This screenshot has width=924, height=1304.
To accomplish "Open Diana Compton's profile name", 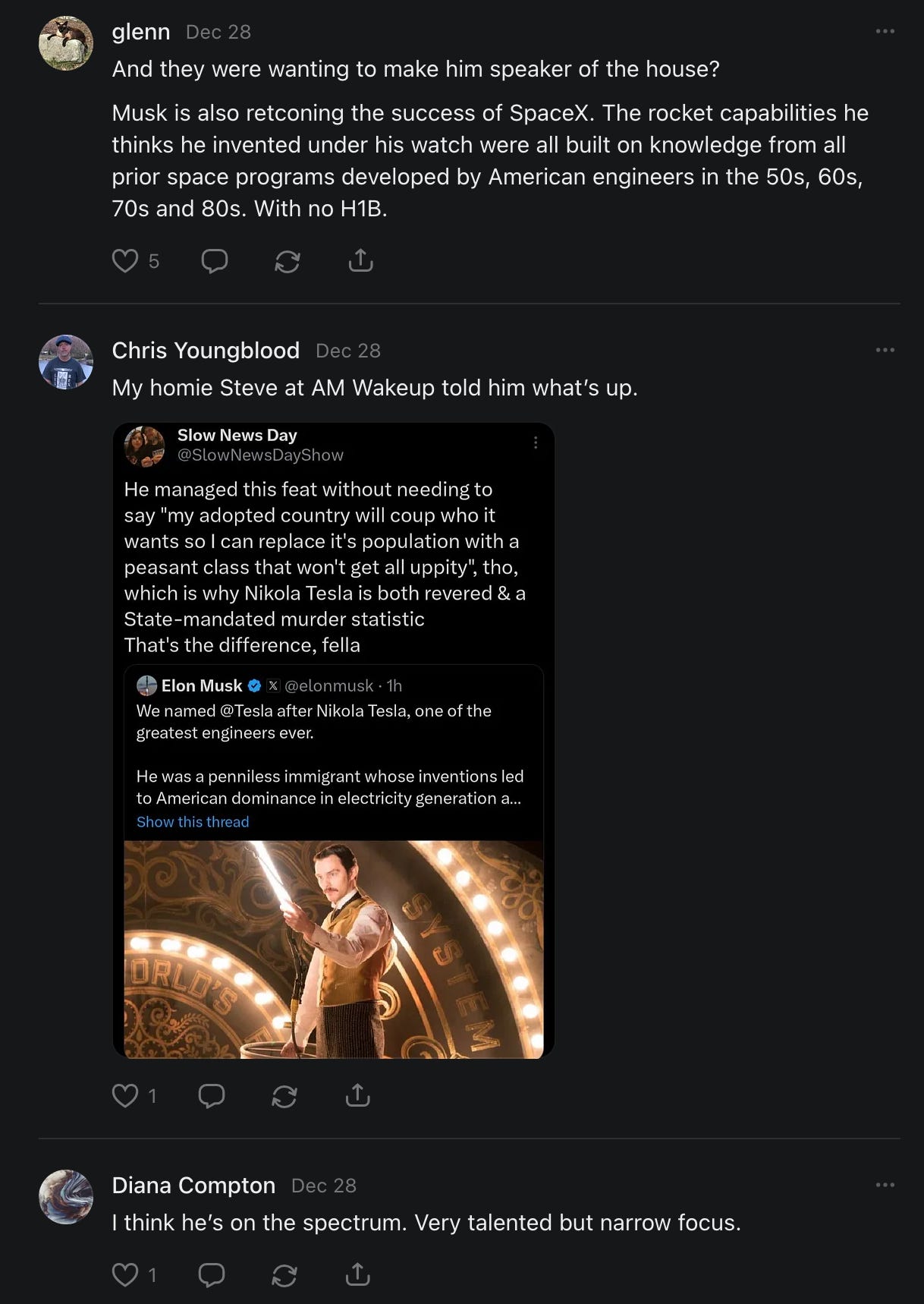I will (x=193, y=1185).
